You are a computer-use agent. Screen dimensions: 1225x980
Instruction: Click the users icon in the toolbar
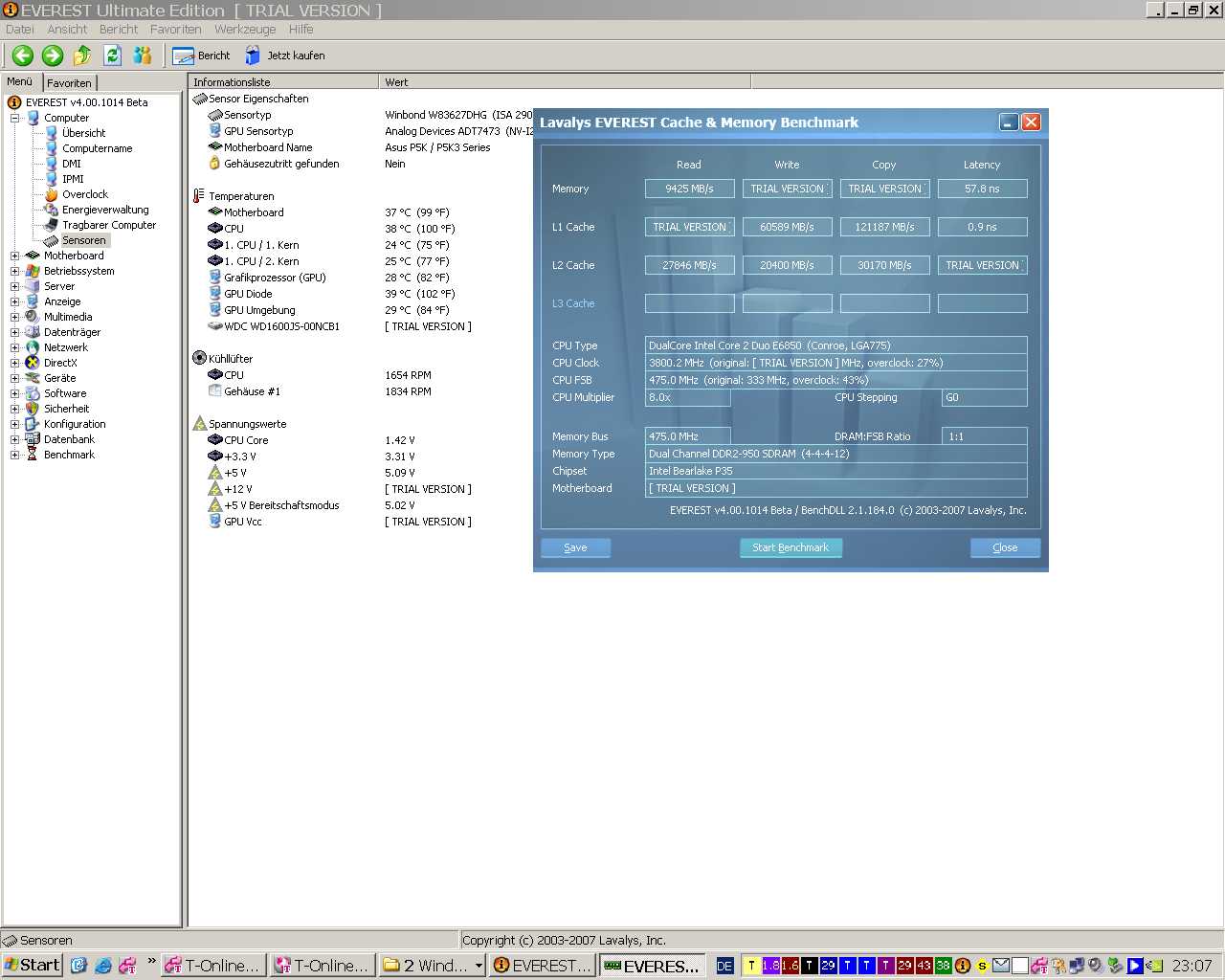coord(143,56)
